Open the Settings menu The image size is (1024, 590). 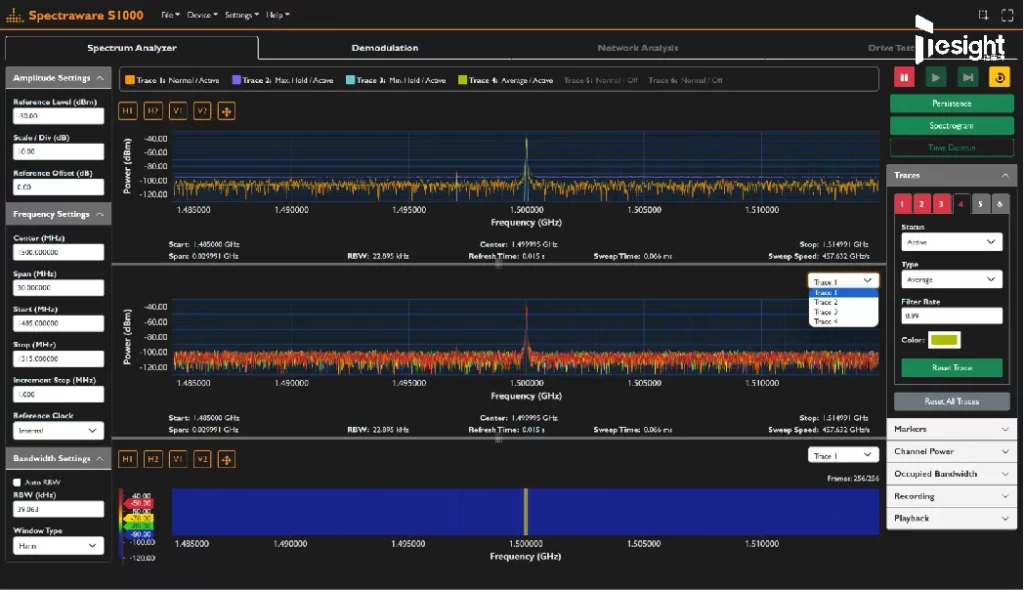(242, 15)
